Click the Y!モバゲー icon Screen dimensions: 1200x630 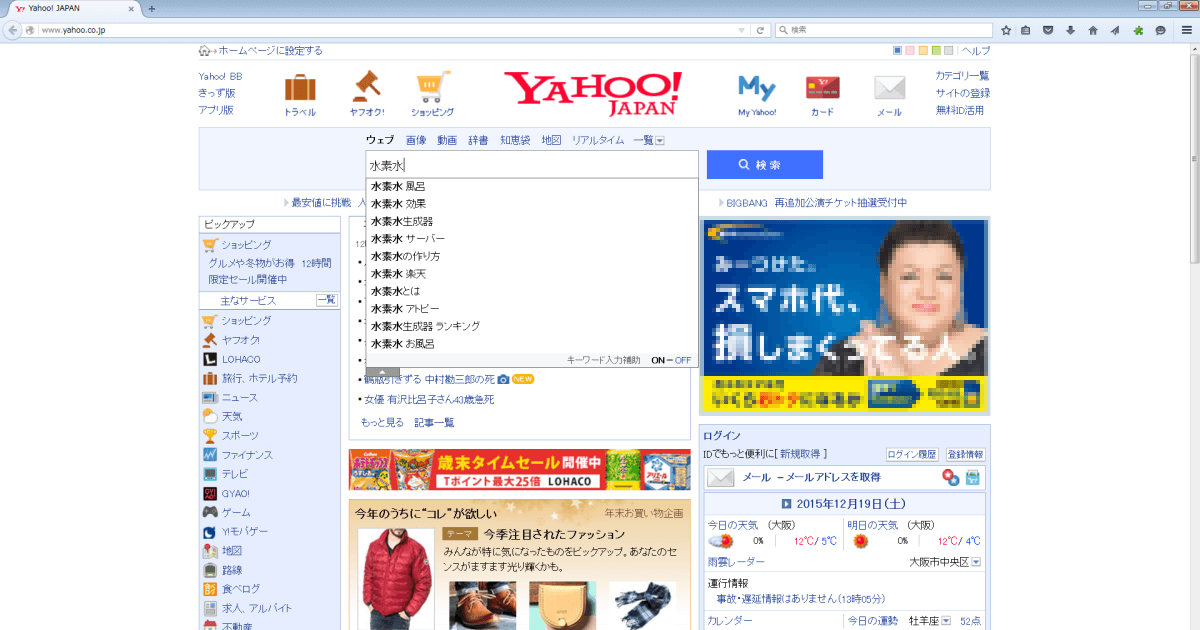click(210, 532)
